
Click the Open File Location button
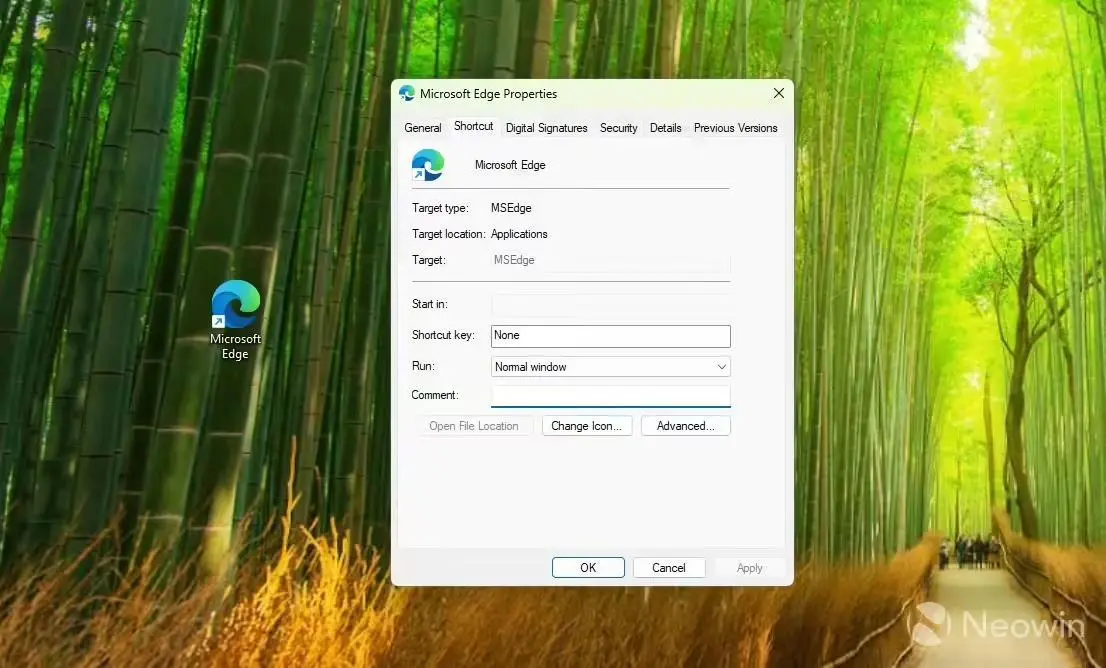(x=473, y=425)
